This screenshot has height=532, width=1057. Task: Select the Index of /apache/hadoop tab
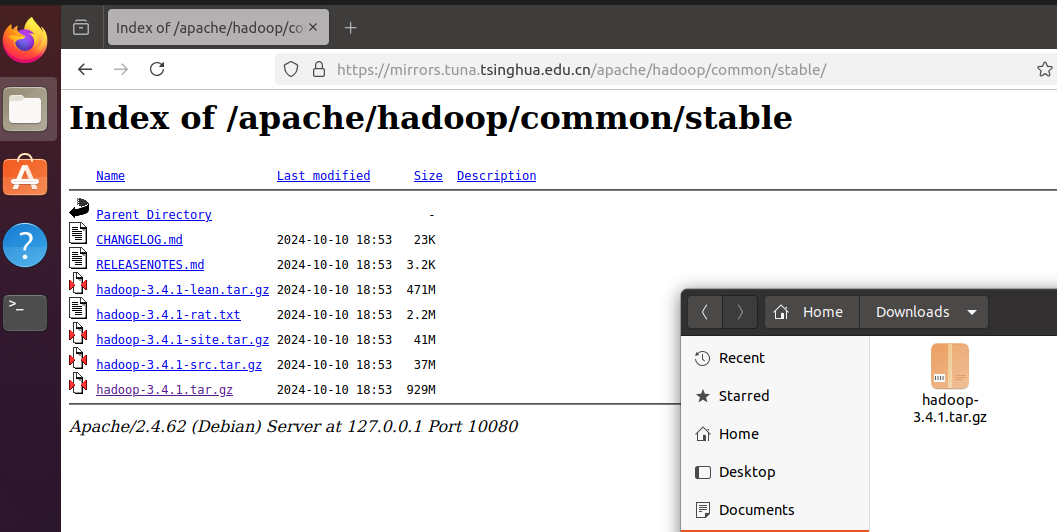pyautogui.click(x=218, y=28)
